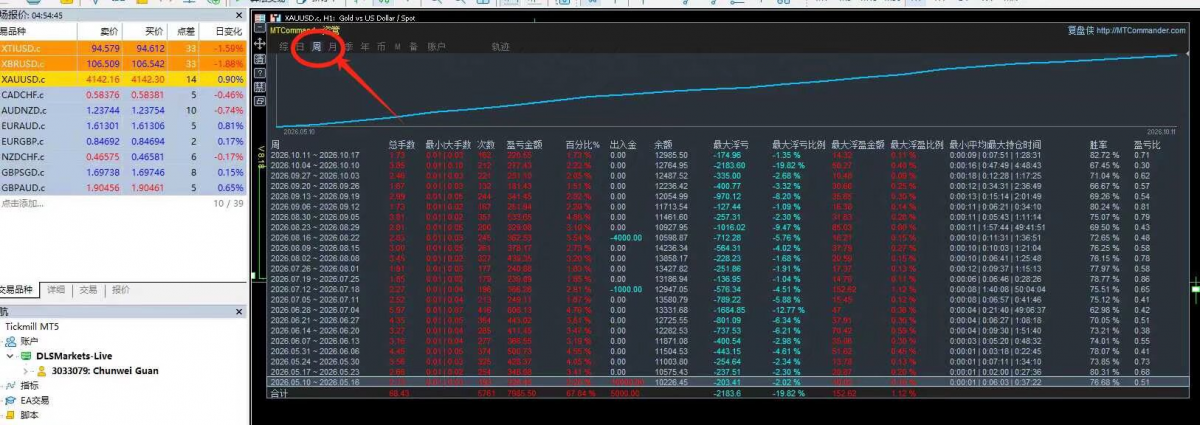Screen dimensions: 1200x425
Task: Click the 指标 indicators icon in navigator
Action: point(12,385)
